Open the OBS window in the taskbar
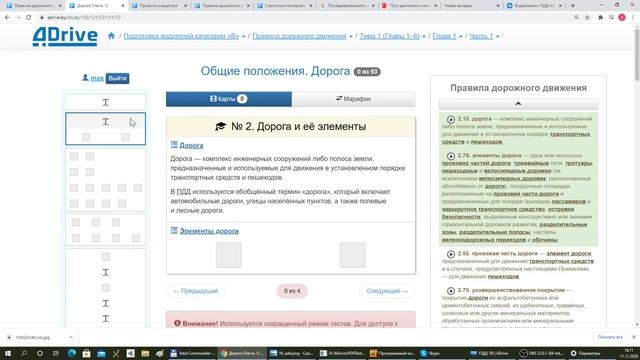 pos(541,353)
